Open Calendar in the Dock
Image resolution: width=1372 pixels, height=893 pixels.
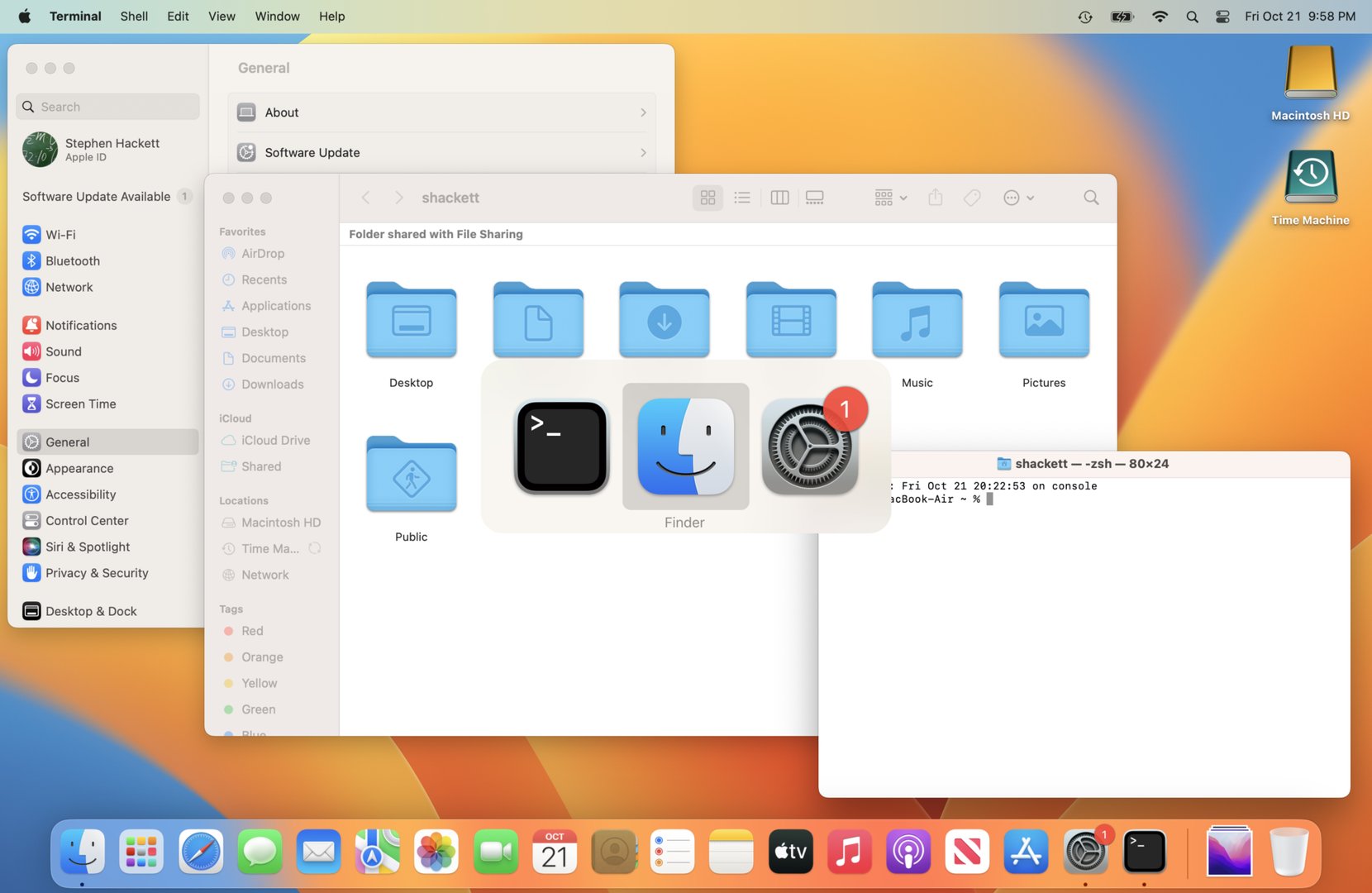point(555,852)
